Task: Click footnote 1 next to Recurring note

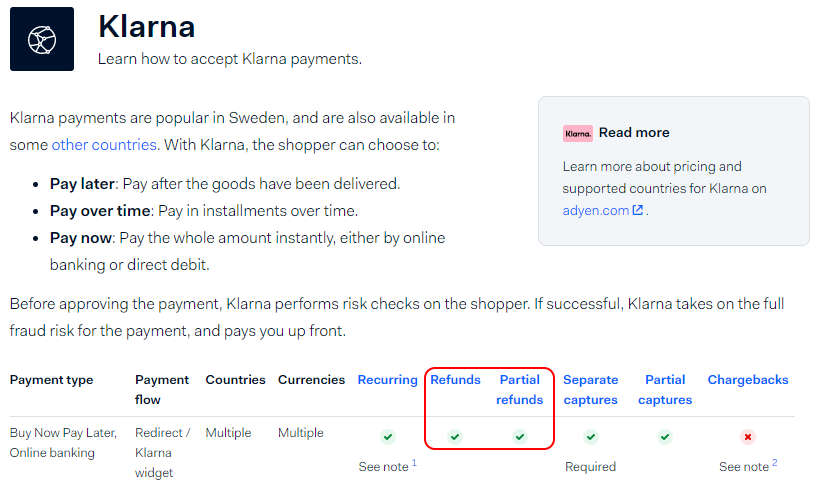Action: point(414,462)
